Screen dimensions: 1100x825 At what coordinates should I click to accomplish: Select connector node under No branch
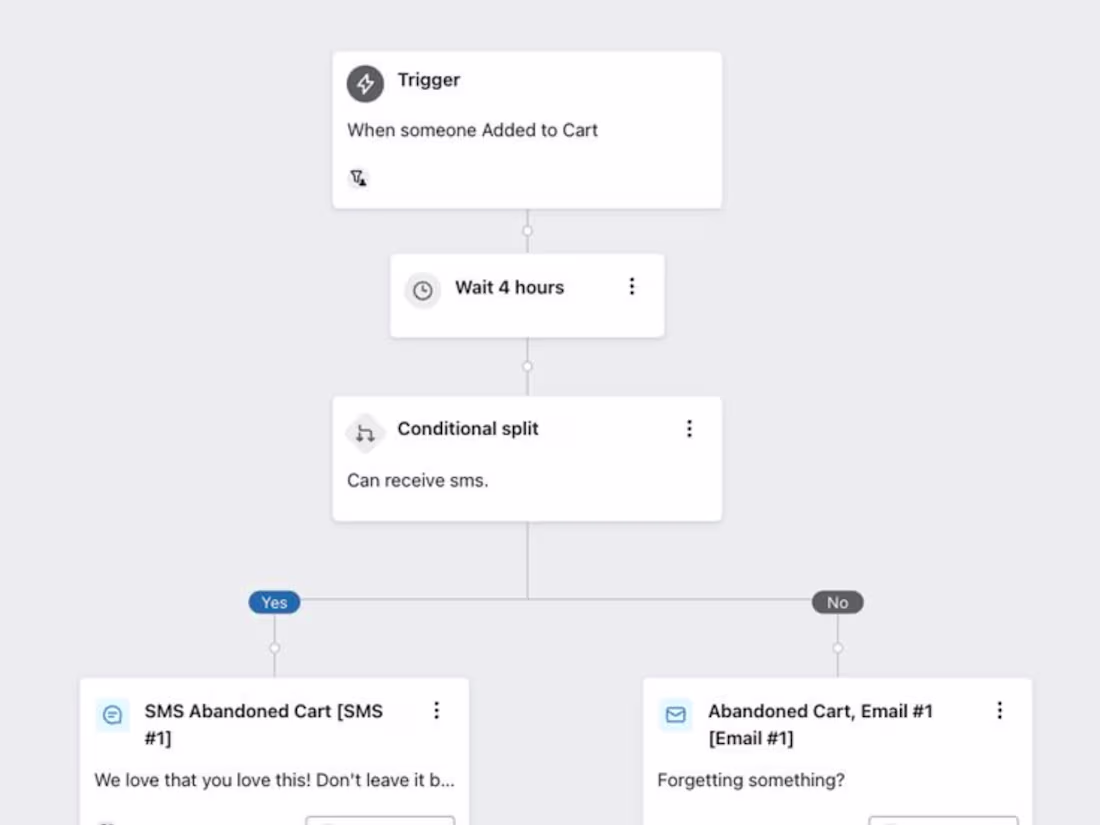click(838, 648)
